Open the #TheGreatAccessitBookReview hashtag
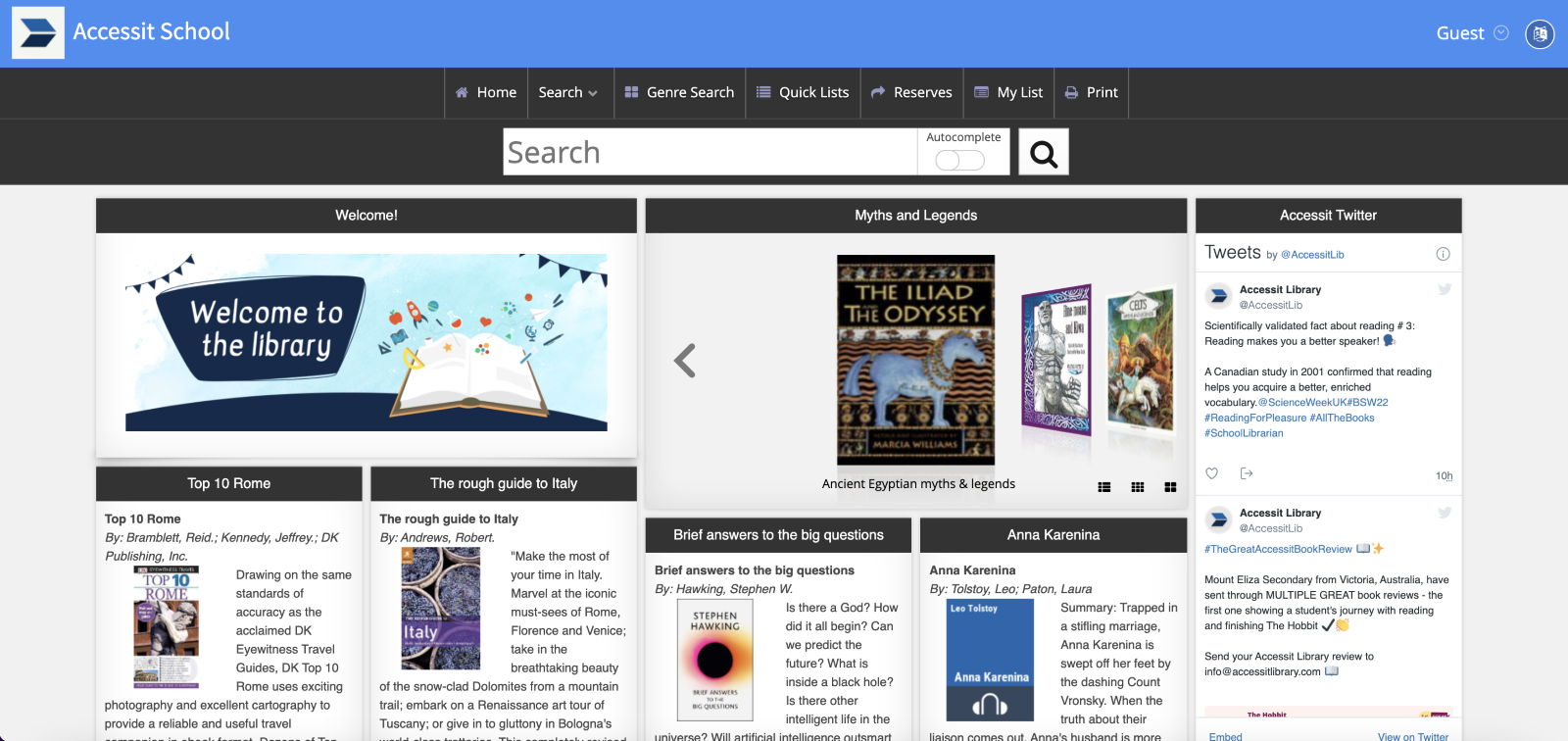This screenshot has height=741, width=1568. pos(1278,550)
